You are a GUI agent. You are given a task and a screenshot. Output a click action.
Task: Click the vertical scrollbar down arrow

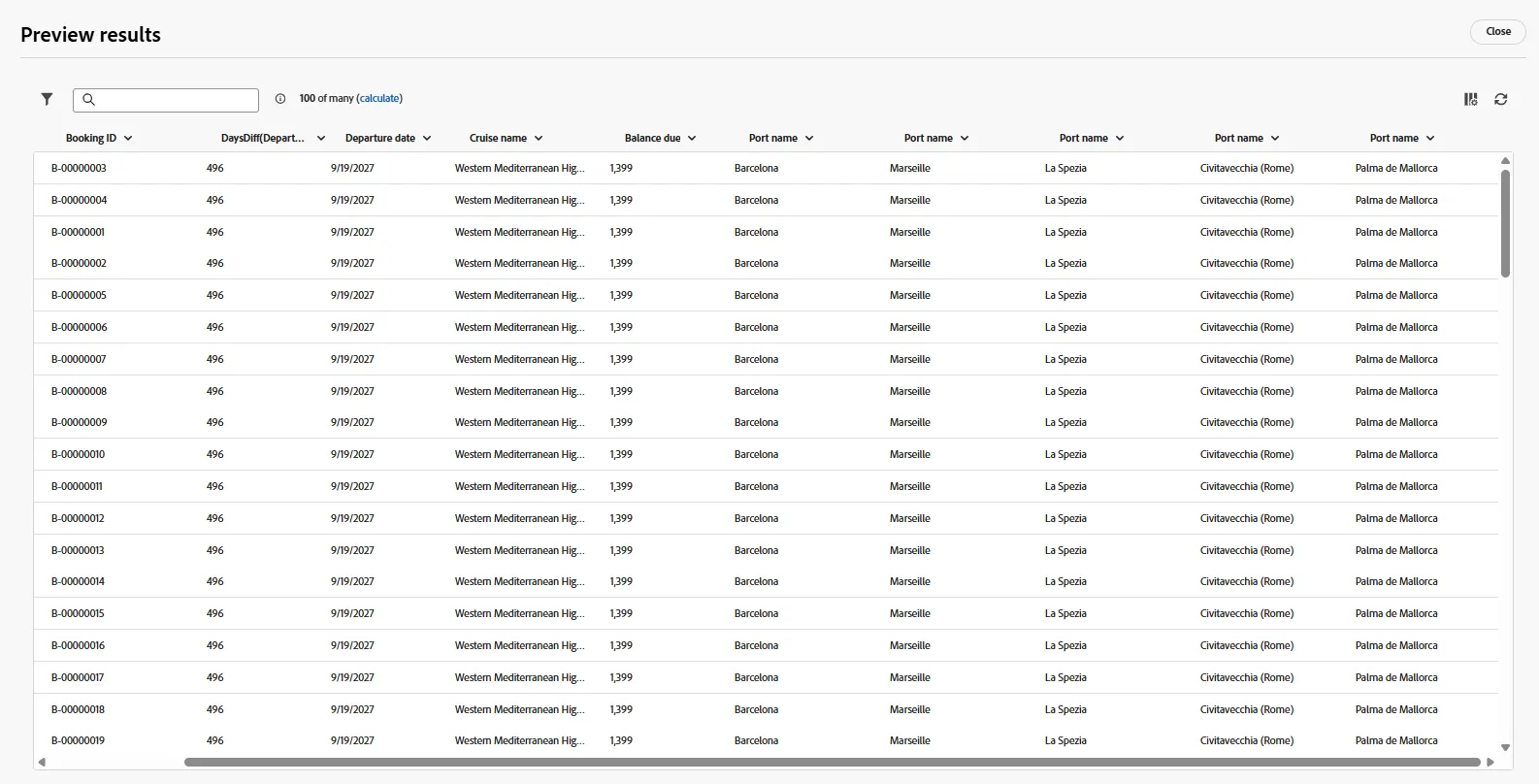(x=1506, y=748)
